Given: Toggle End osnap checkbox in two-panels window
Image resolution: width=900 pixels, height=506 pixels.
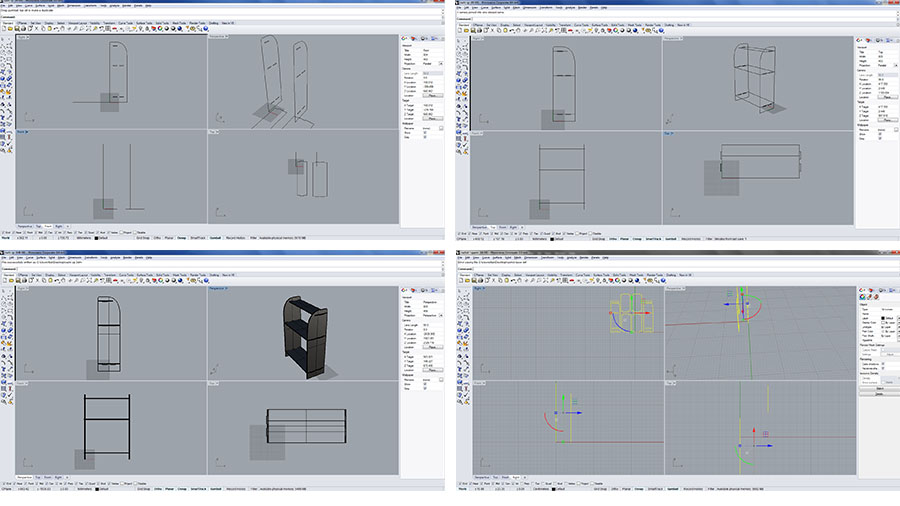Looking at the screenshot, I should click(x=3, y=232).
